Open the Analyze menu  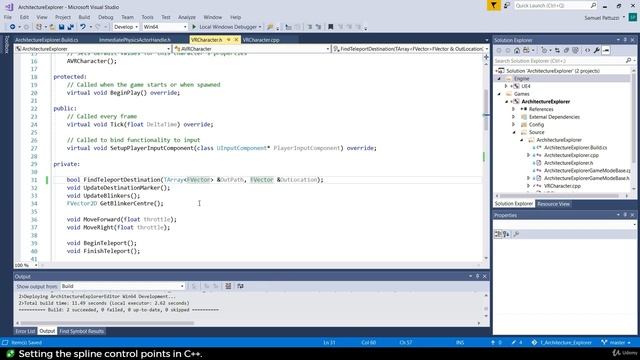(x=187, y=17)
